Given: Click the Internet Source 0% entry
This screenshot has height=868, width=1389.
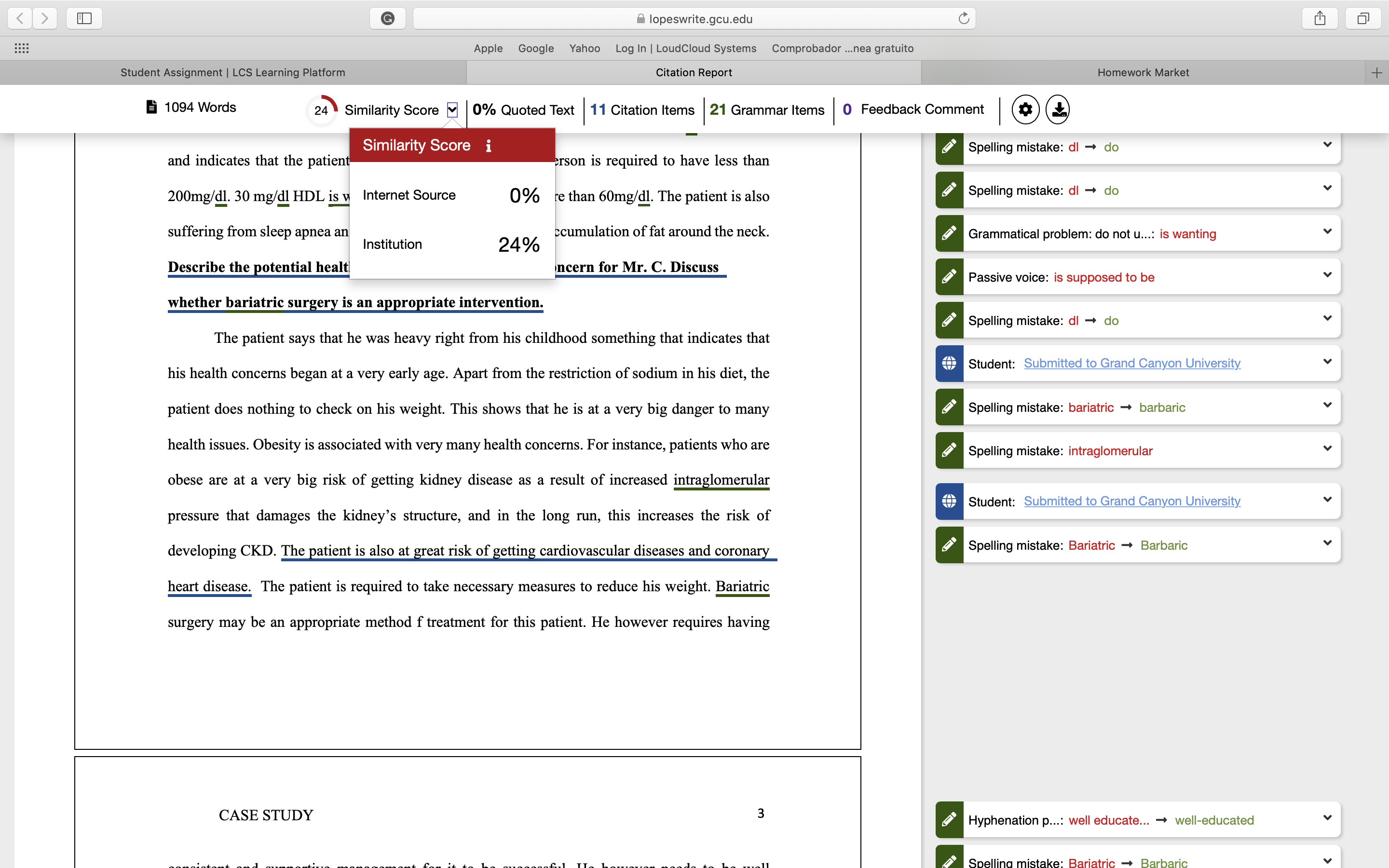Looking at the screenshot, I should click(452, 195).
